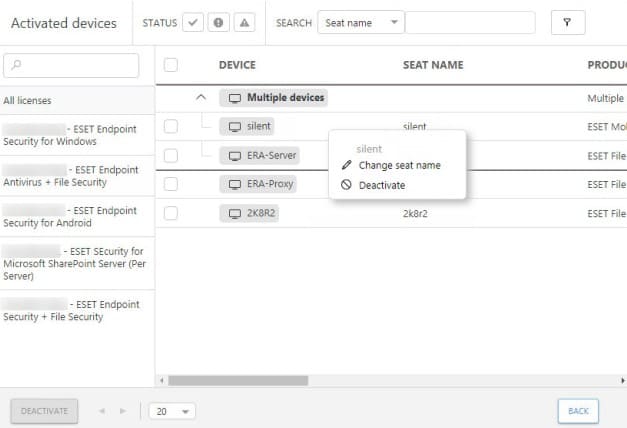Toggle the warning triangle status filter
Viewport: 627px width, 428px height.
click(x=244, y=23)
